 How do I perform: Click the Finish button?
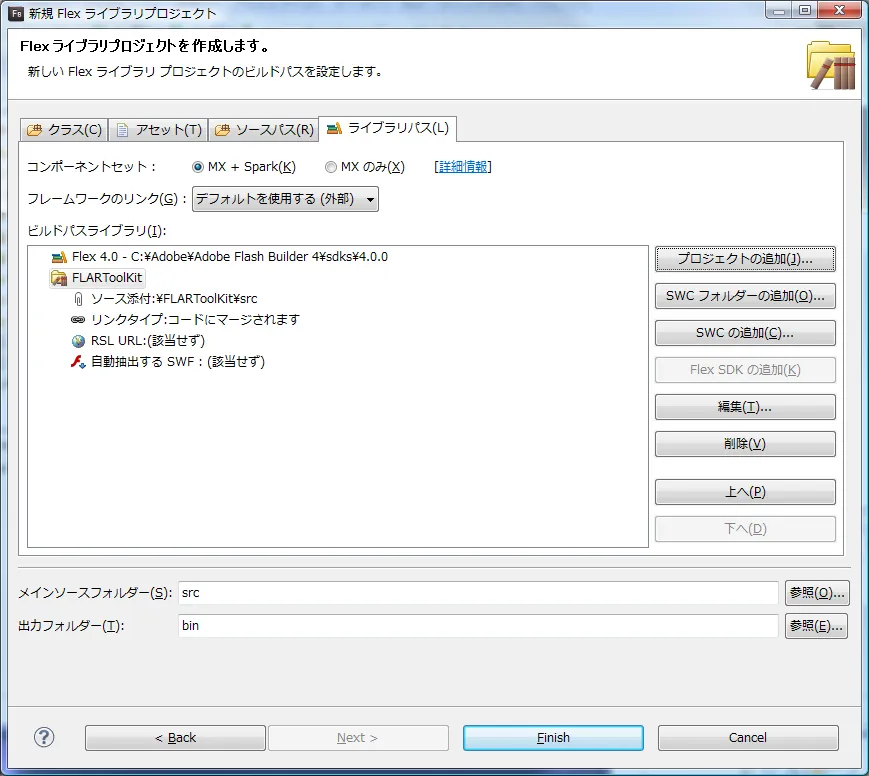pos(553,738)
